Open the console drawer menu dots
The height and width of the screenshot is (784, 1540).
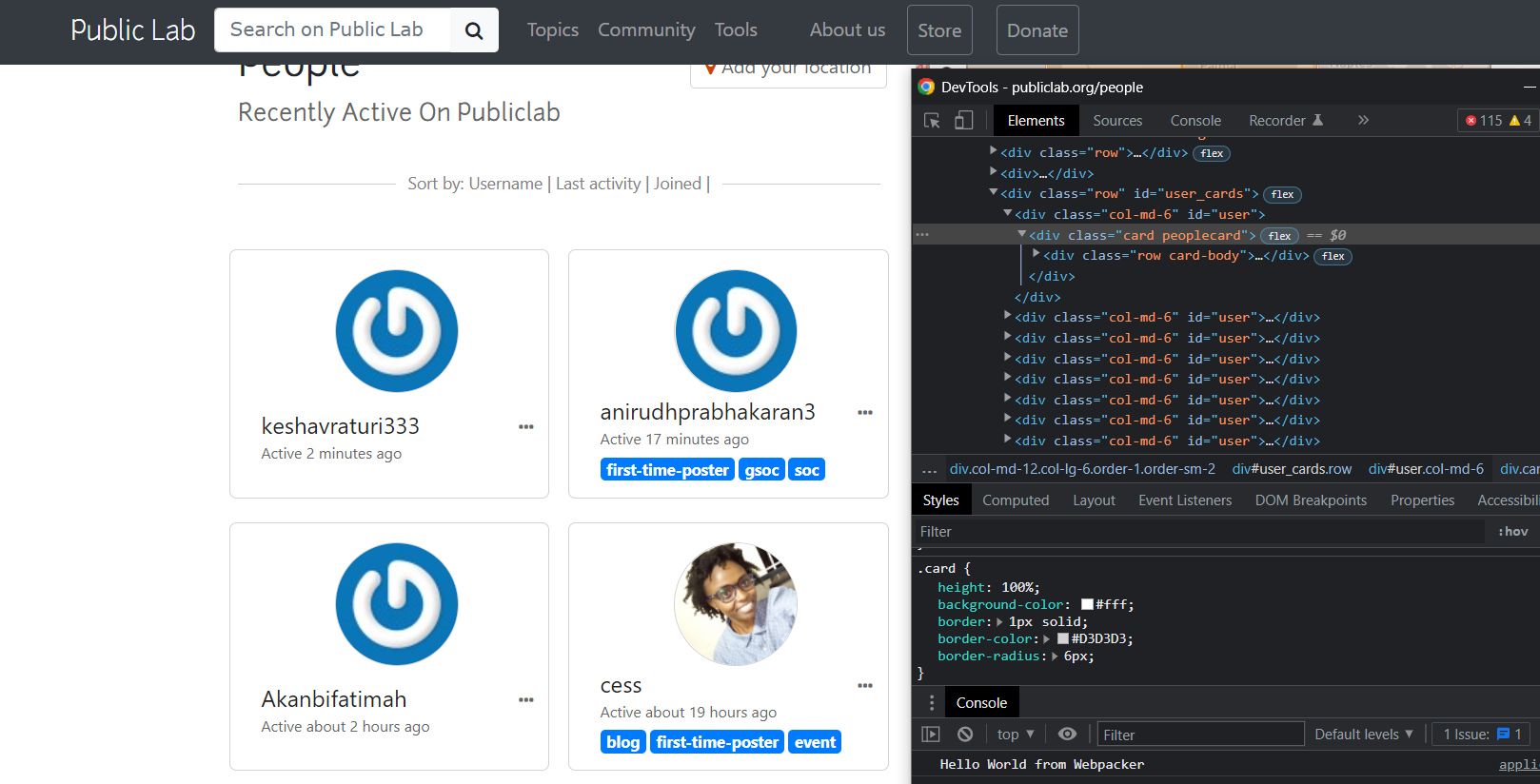pos(932,703)
